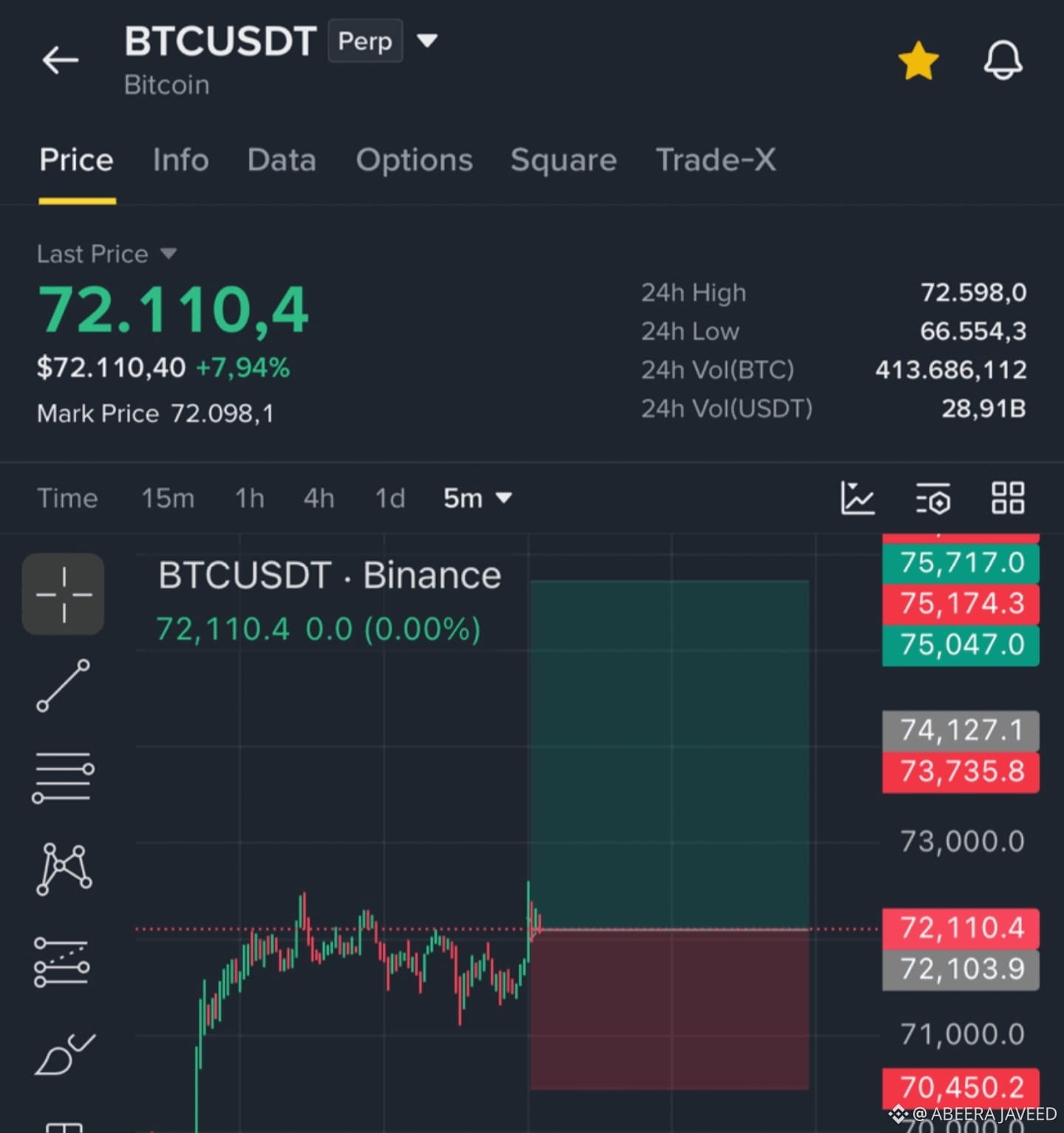Toggle the favorite star for BTCUSDT
Image resolution: width=1064 pixels, height=1133 pixels.
coord(918,61)
